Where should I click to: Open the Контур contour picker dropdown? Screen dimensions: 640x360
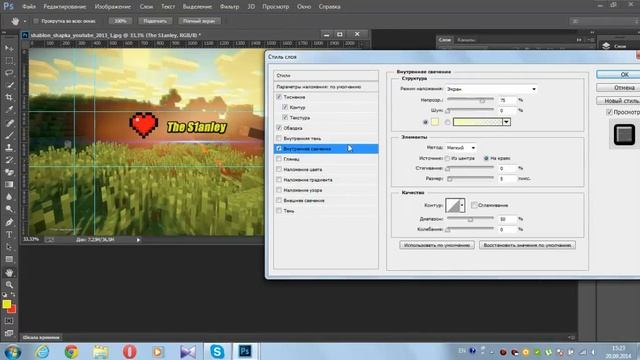tap(462, 205)
